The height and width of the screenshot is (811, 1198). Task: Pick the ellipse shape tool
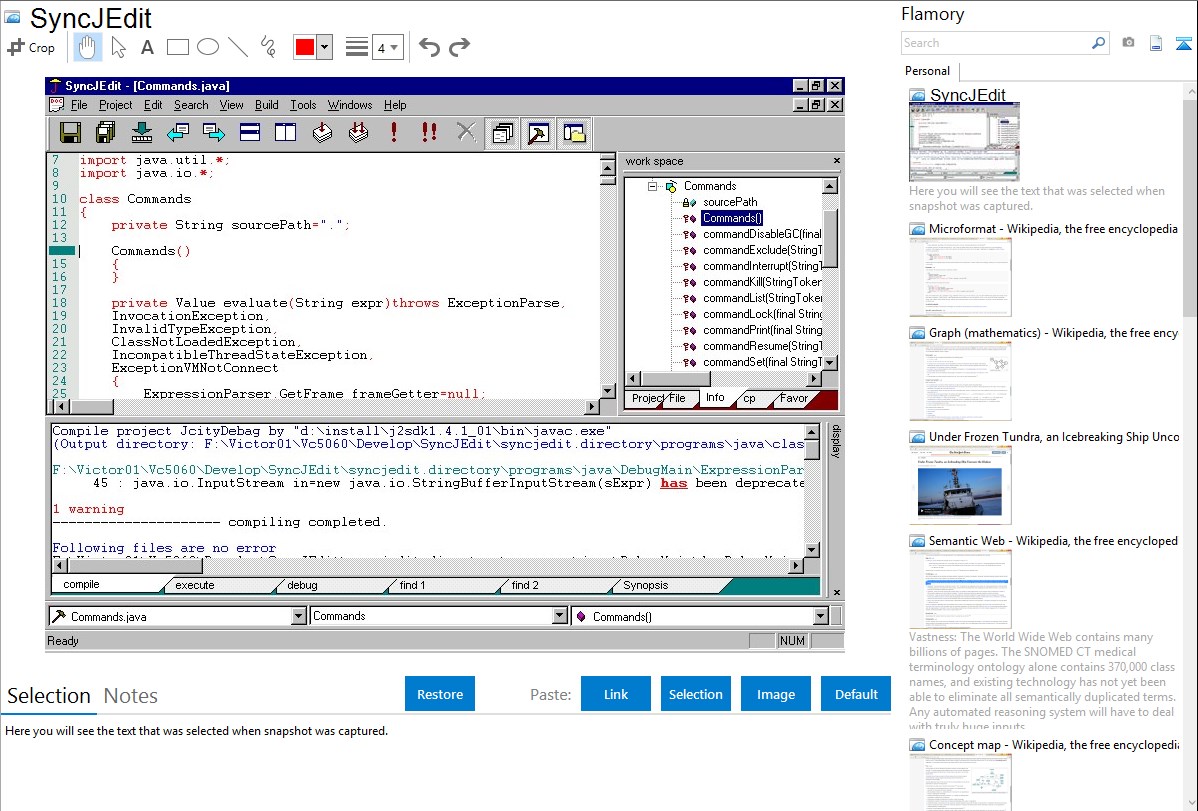point(208,47)
